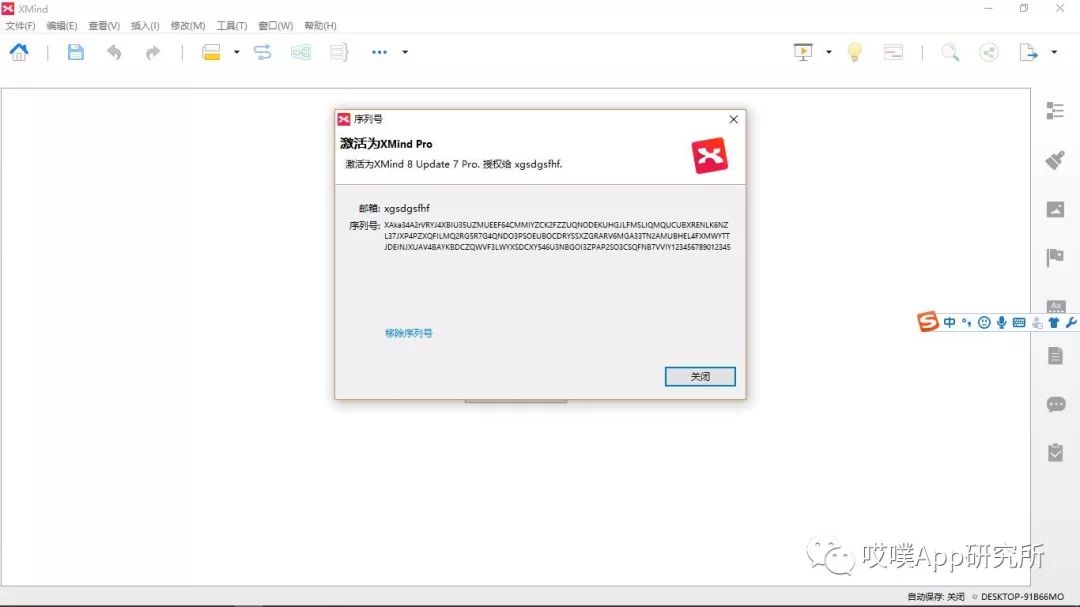1080x607 pixels.
Task: Open the Format brush panel in sidebar
Action: coord(1055,161)
